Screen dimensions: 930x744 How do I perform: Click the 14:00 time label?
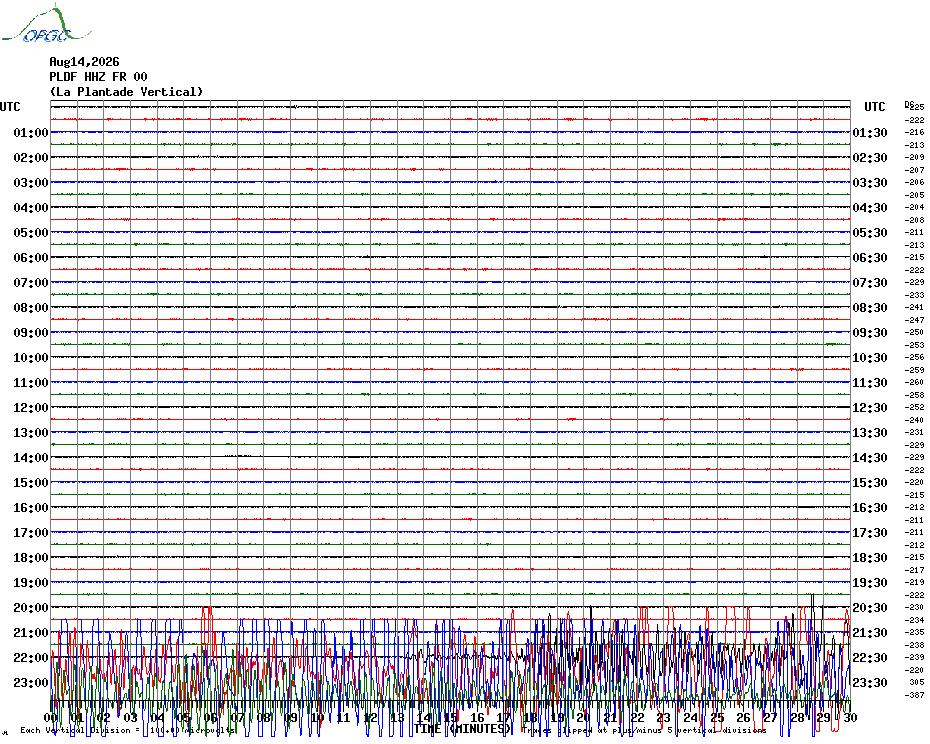(x=31, y=457)
